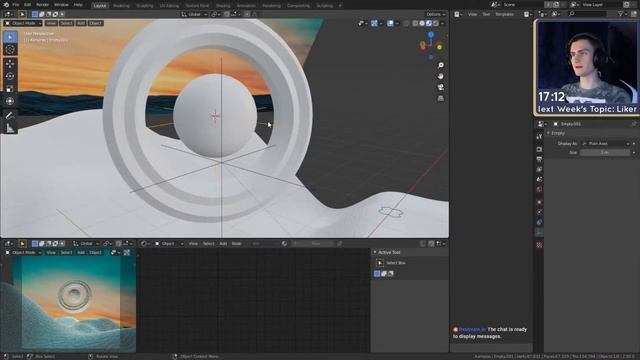Click the add workspace plus icon
Screen dimensions: 640x360
coord(340,6)
